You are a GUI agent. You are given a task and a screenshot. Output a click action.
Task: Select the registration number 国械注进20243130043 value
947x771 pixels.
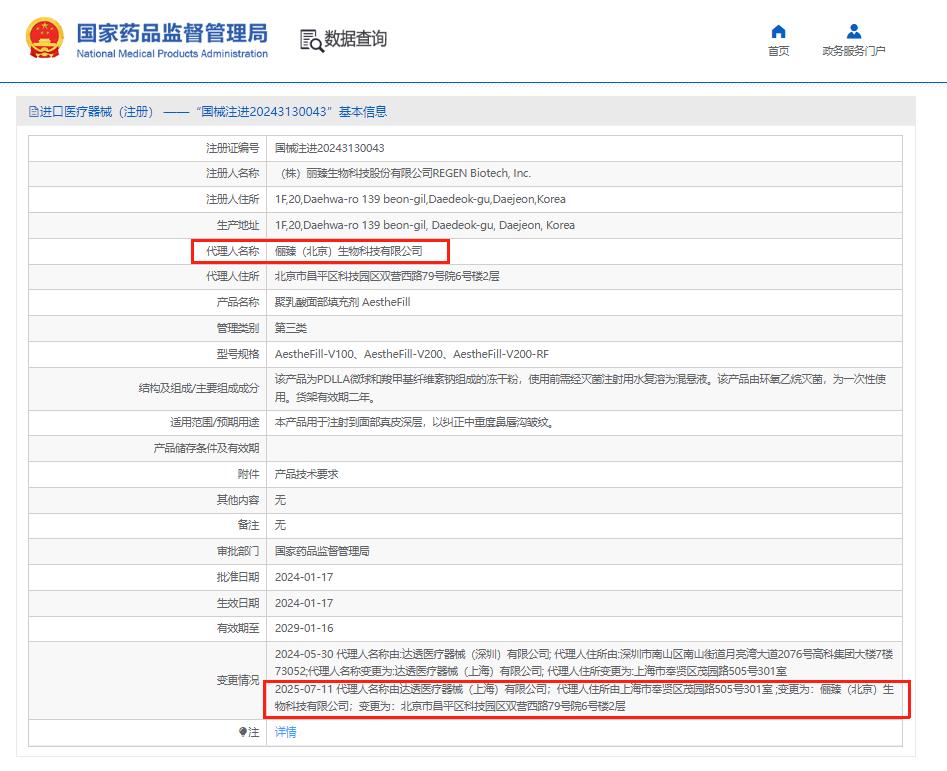330,148
